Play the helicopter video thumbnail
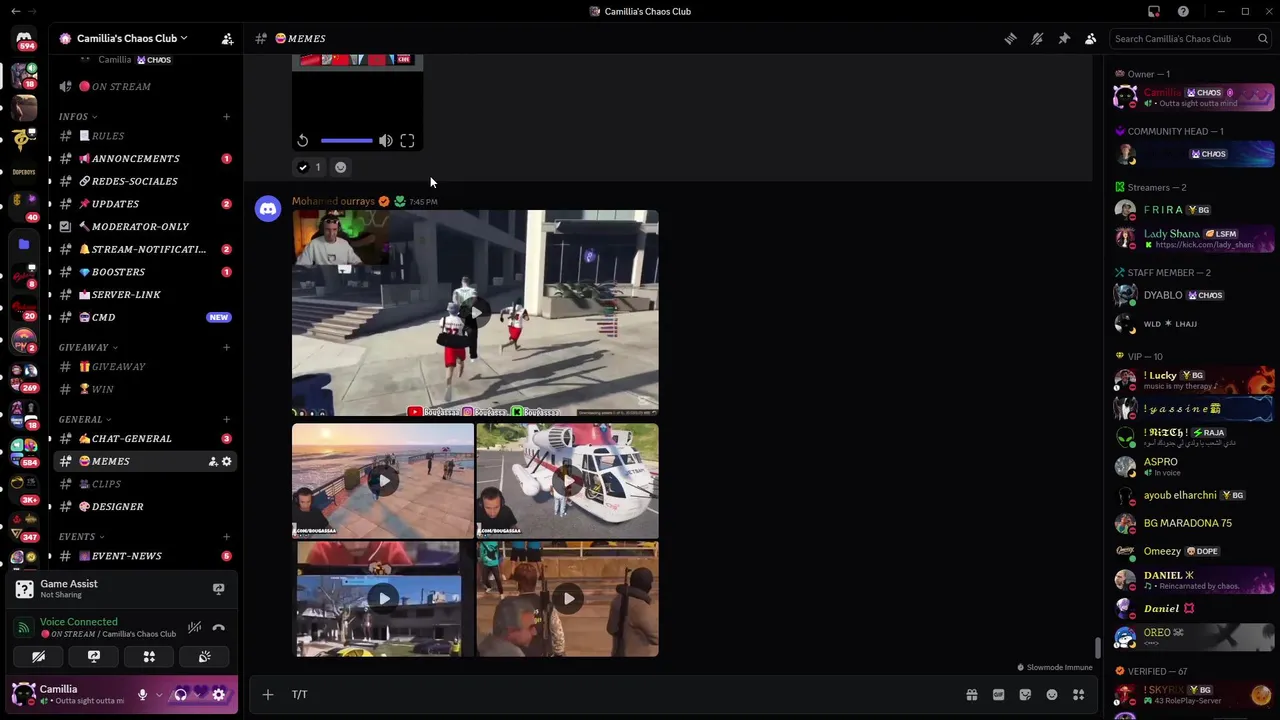Screen dimensions: 1280x720 (x=568, y=481)
